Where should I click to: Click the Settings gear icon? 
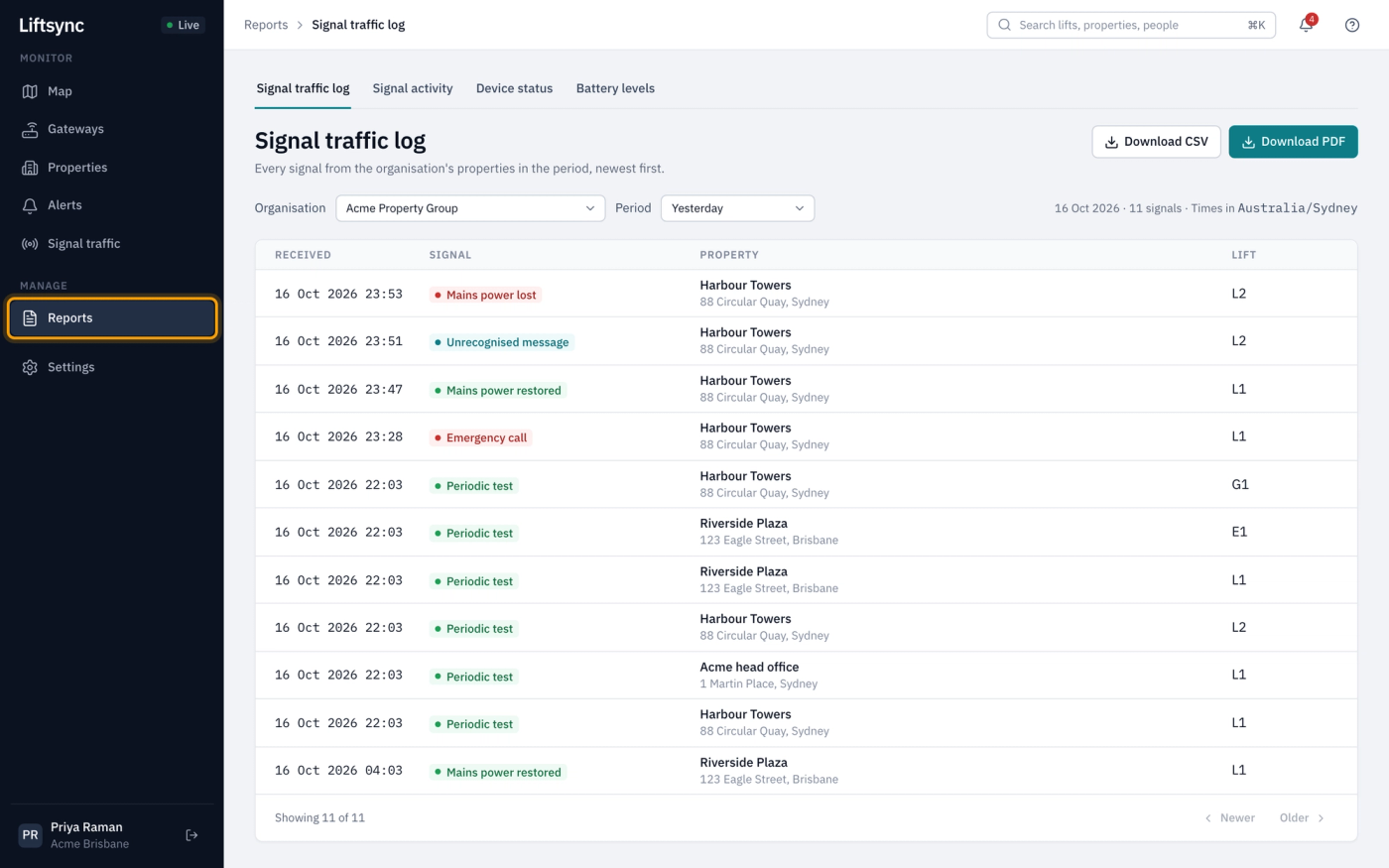pos(30,367)
